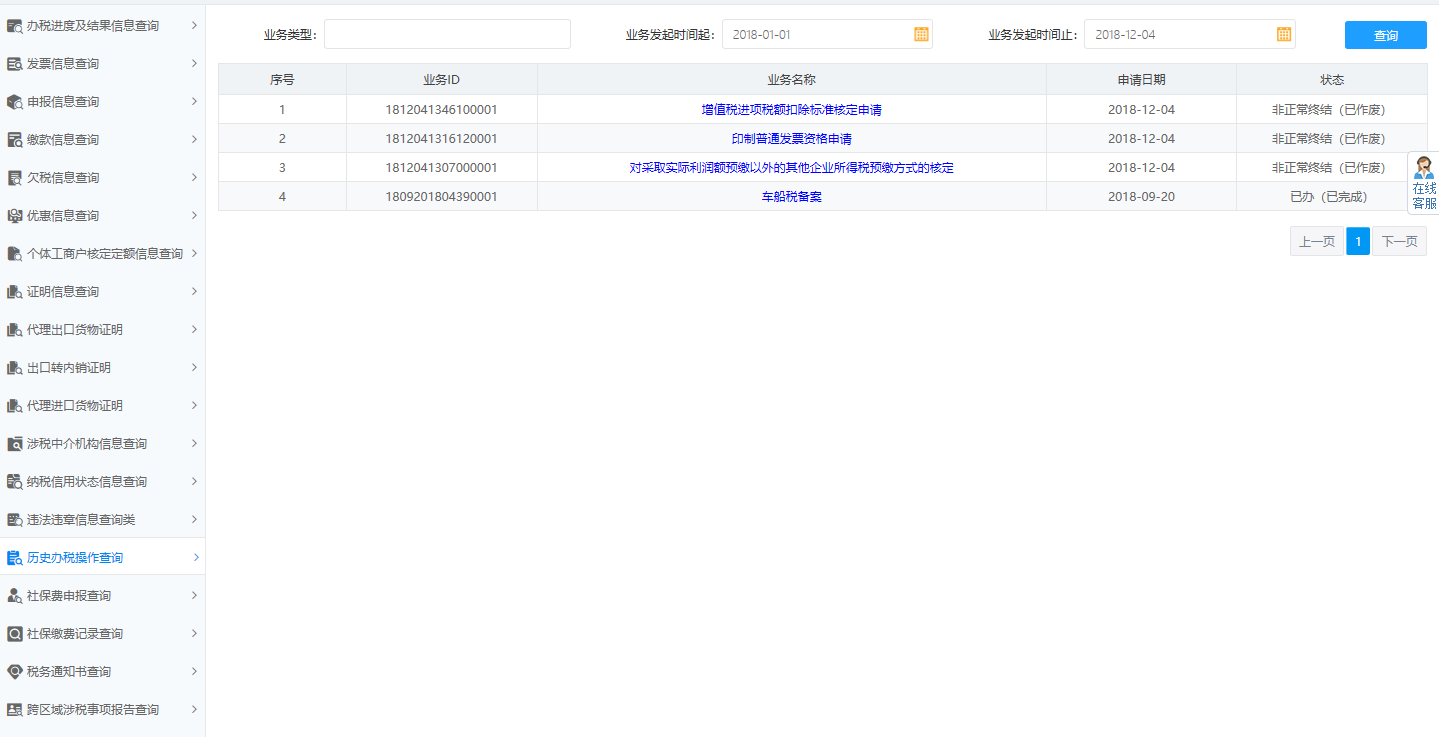1439x737 pixels.
Task: Click the 社保费申报查询 sidebar icon
Action: click(14, 595)
